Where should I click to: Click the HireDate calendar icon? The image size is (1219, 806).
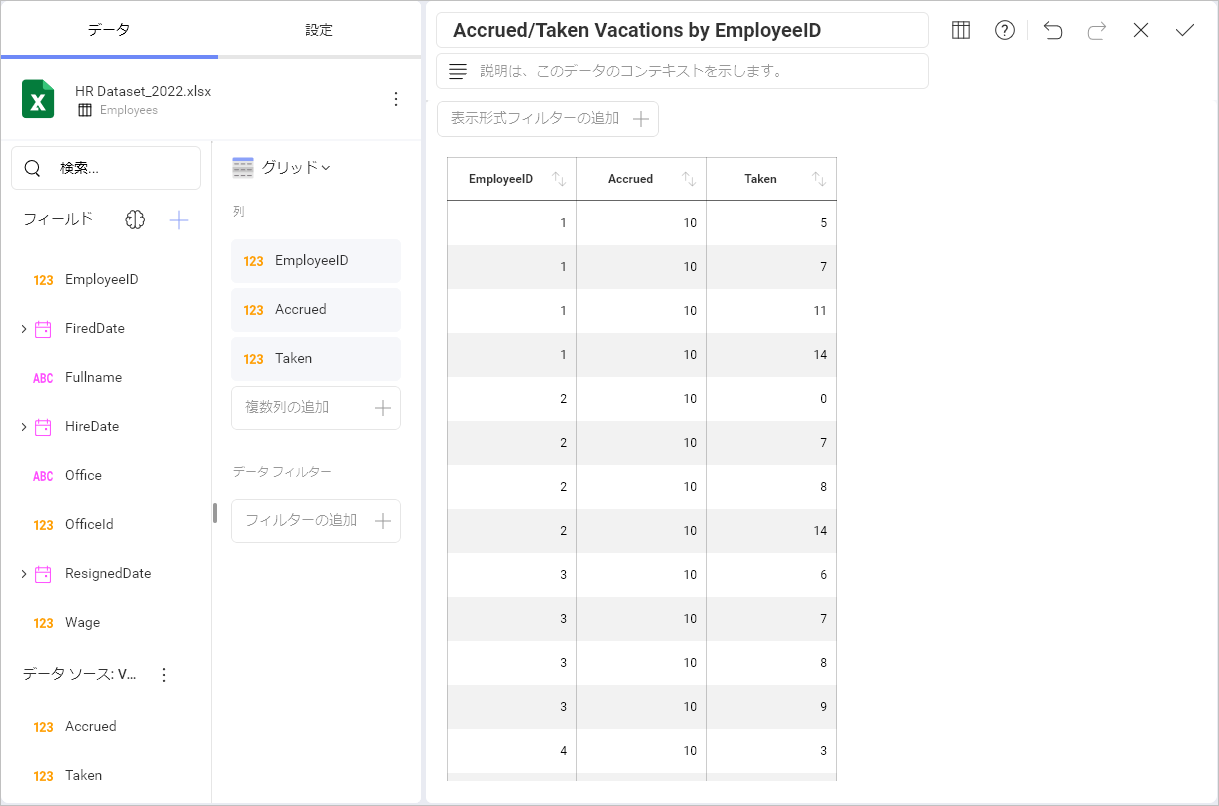coord(43,427)
